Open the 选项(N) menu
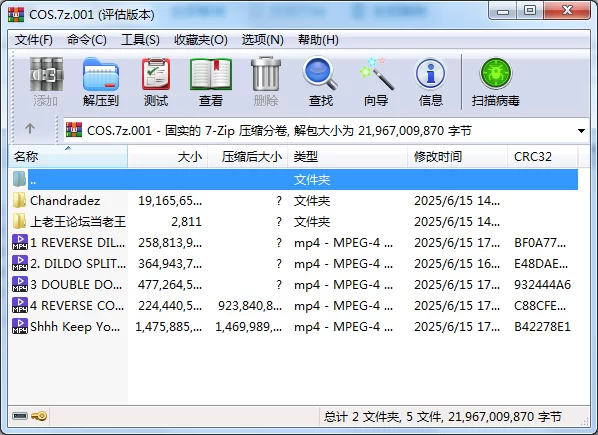 point(262,40)
